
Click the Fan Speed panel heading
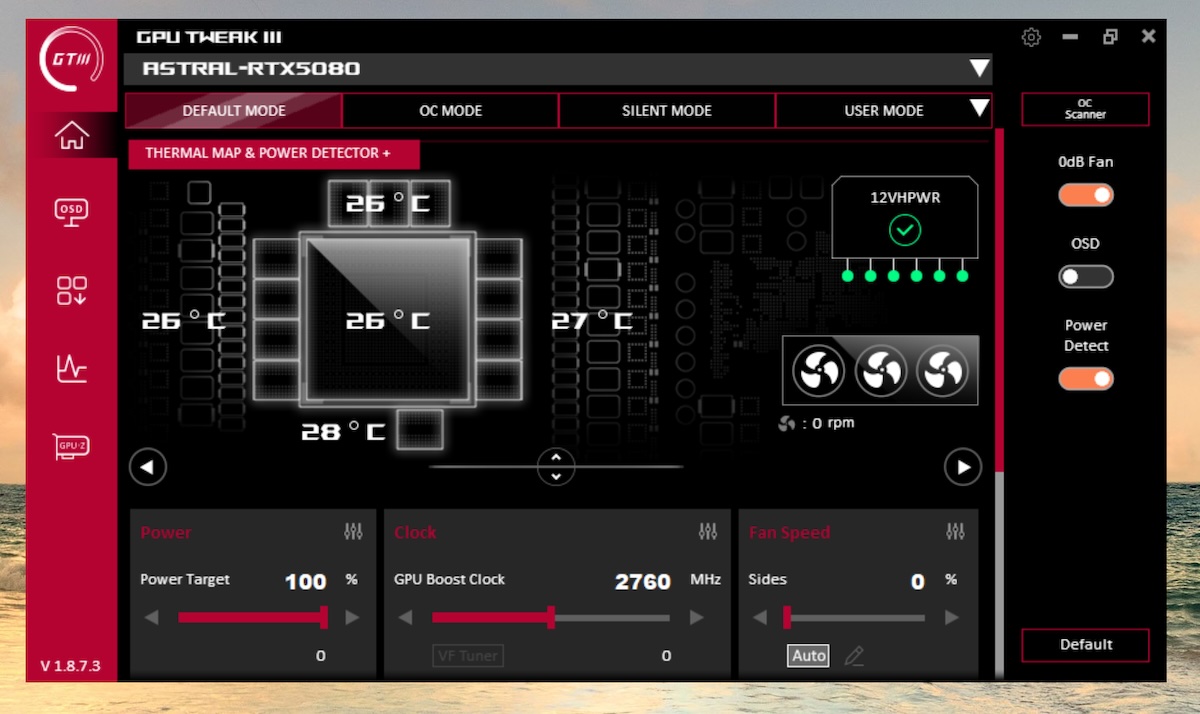pos(789,533)
